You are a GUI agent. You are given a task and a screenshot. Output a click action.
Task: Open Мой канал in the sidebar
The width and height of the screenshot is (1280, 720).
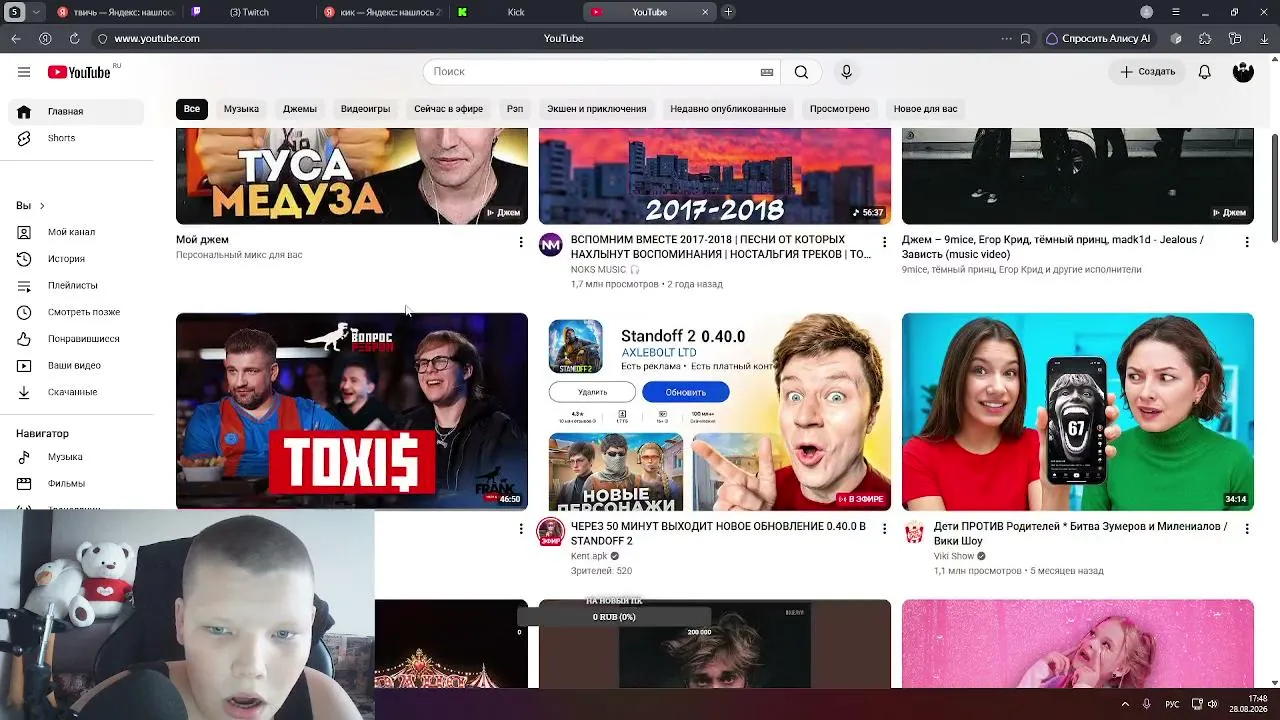click(x=71, y=232)
